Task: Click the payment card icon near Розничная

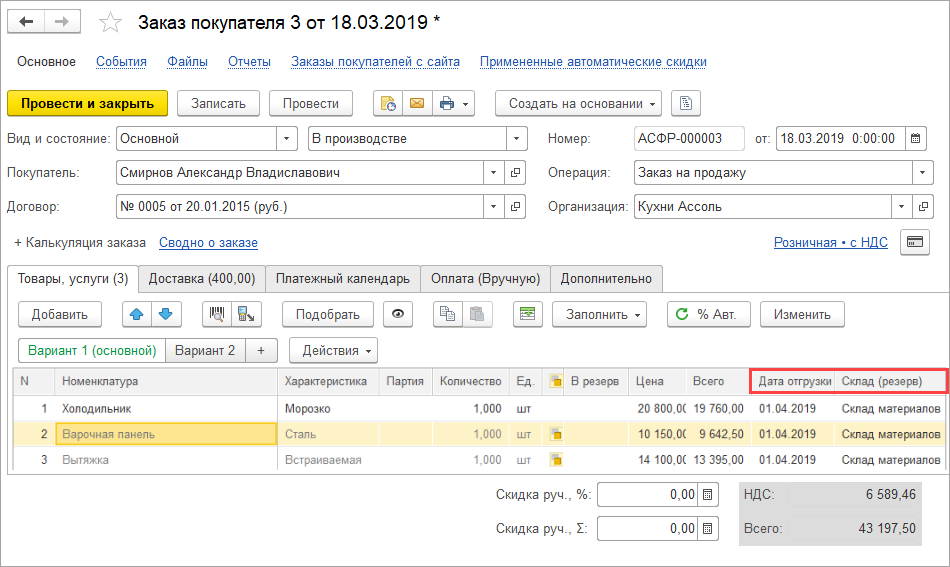Action: [x=914, y=242]
